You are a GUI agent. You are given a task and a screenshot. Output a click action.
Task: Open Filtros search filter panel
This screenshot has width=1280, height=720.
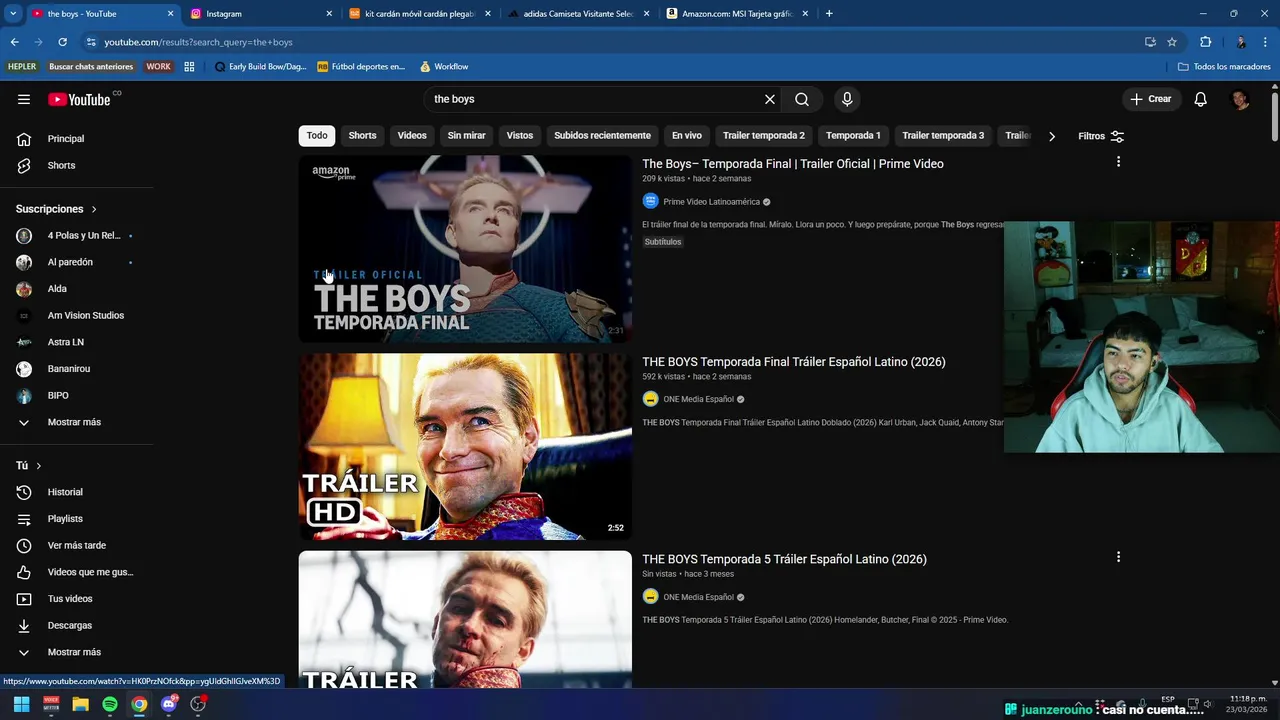pyautogui.click(x=1101, y=136)
